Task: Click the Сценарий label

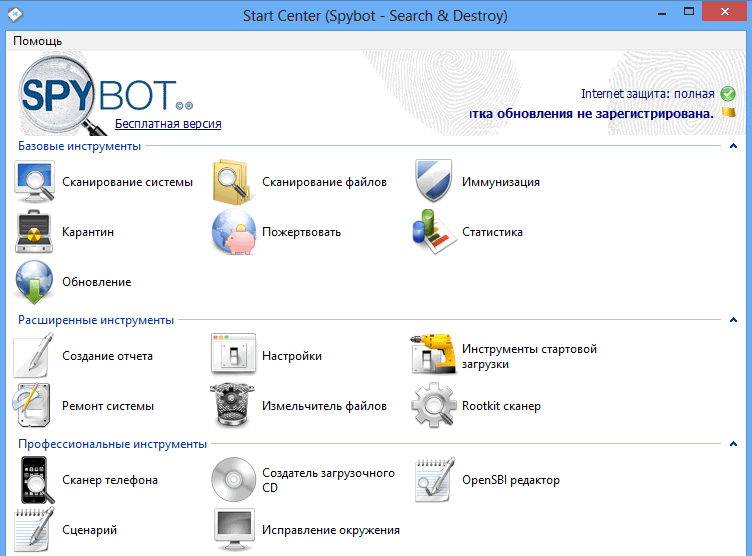Action: pos(89,530)
